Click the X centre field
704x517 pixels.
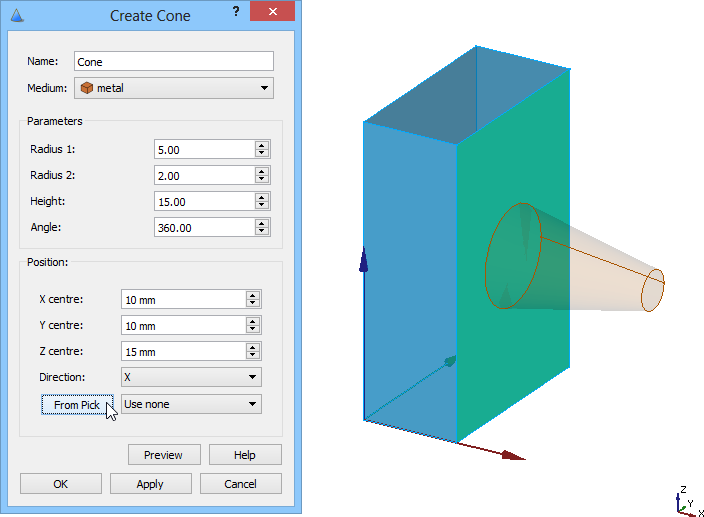pos(184,299)
